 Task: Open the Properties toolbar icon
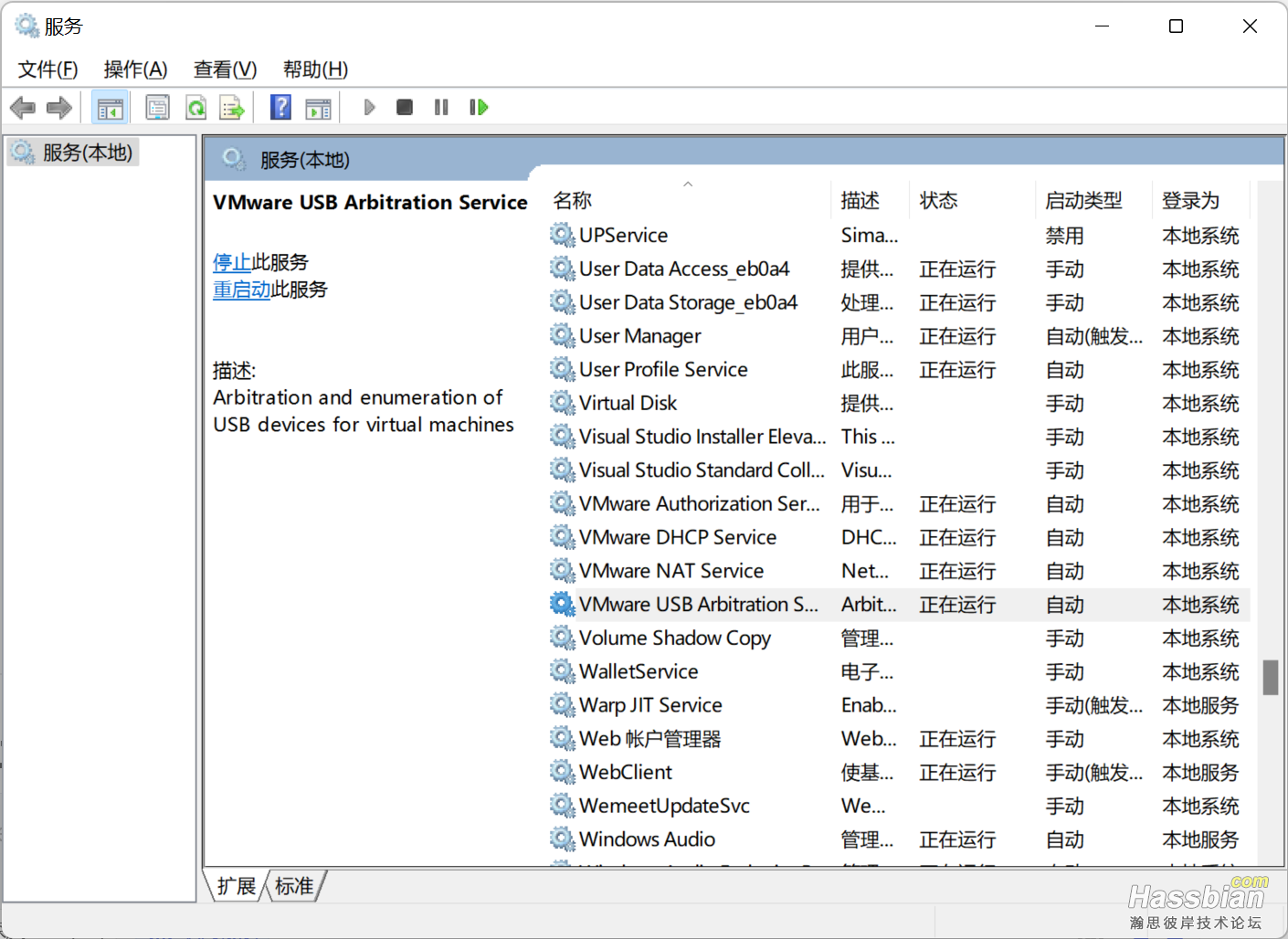point(157,108)
